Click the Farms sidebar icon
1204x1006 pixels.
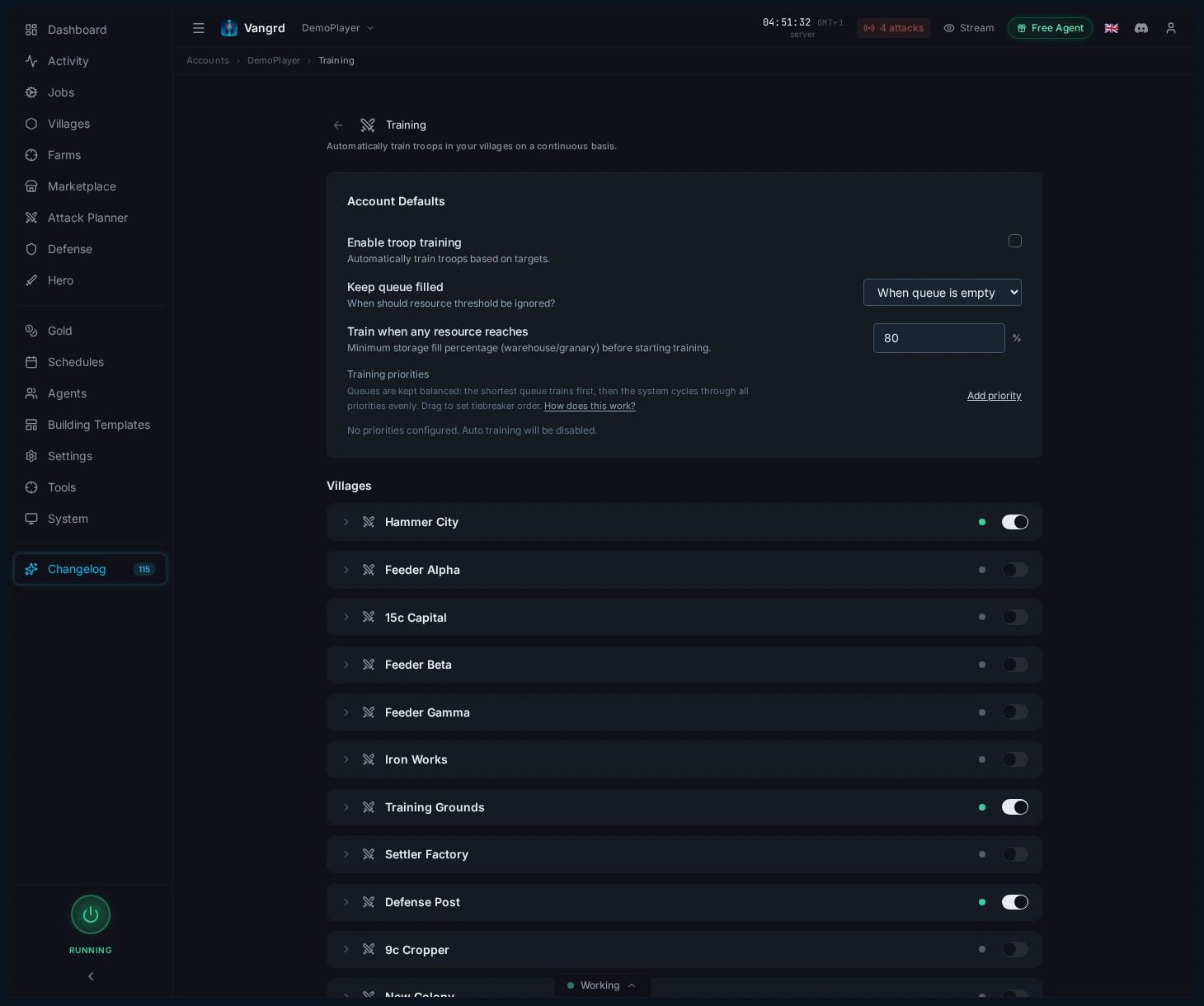coord(31,155)
